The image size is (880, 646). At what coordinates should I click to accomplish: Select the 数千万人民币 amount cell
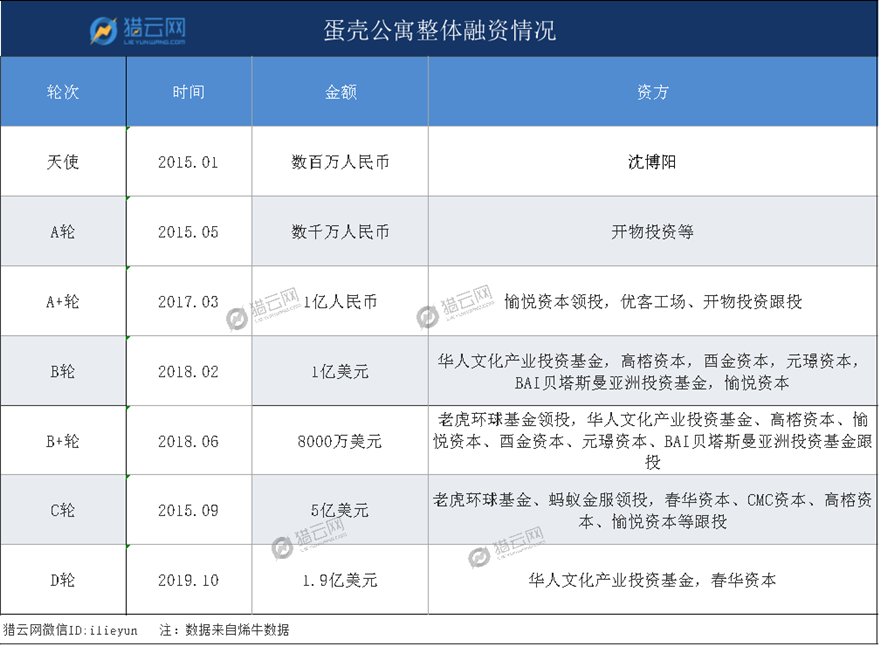pos(340,231)
